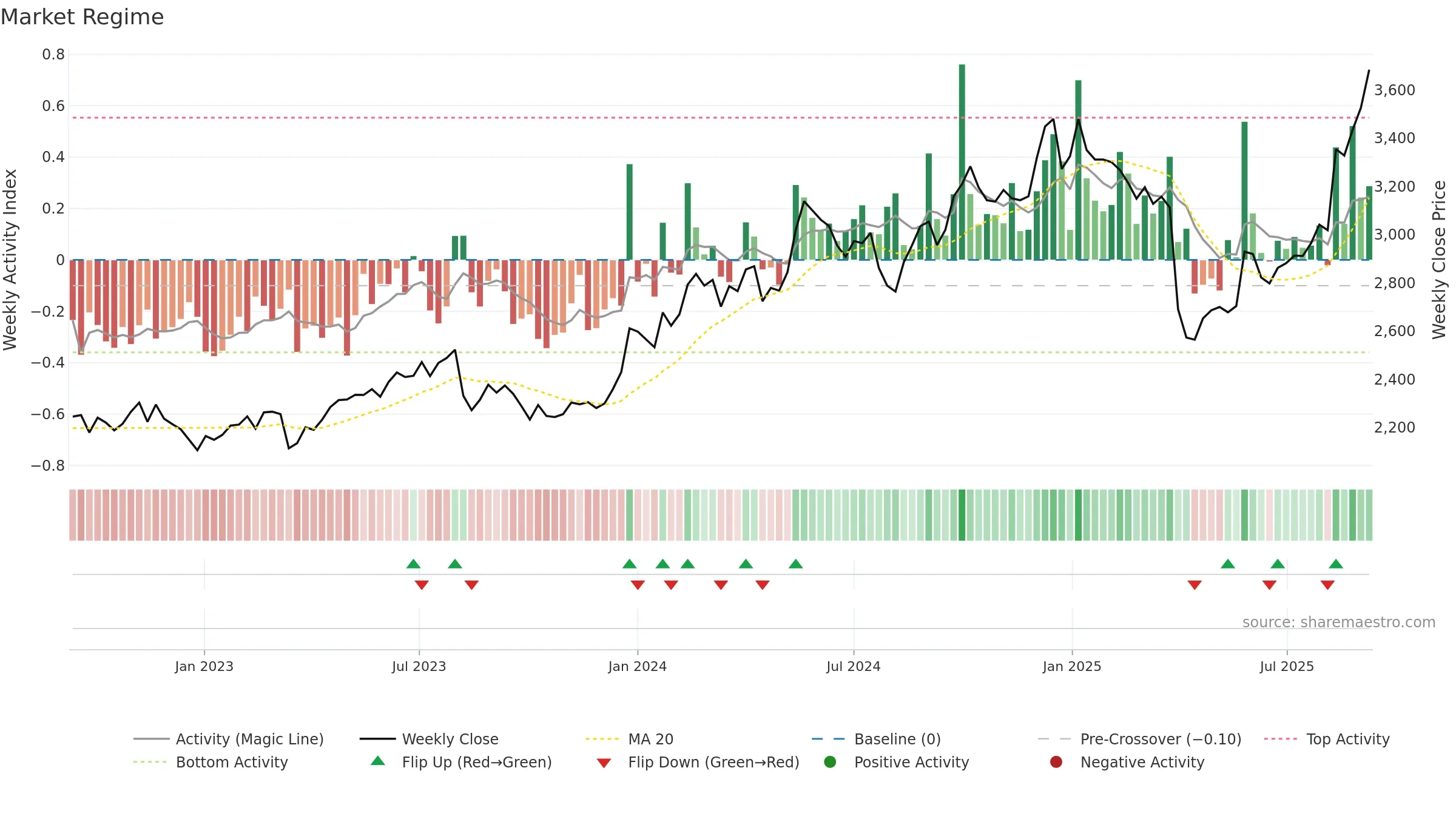Click the Jan 2023 x-axis label
The height and width of the screenshot is (819, 1456).
click(204, 666)
